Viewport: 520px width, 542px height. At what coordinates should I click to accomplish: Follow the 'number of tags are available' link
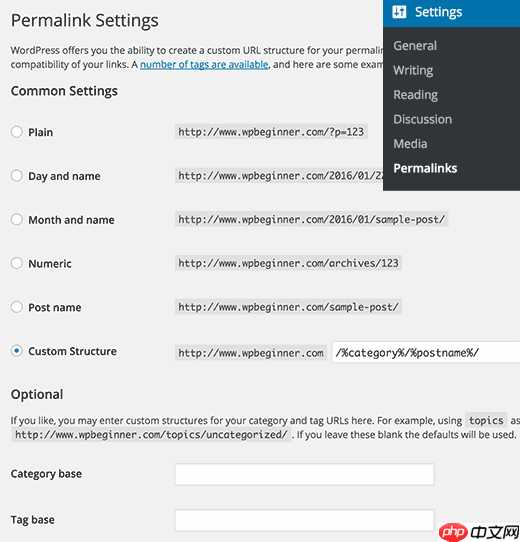[204, 65]
